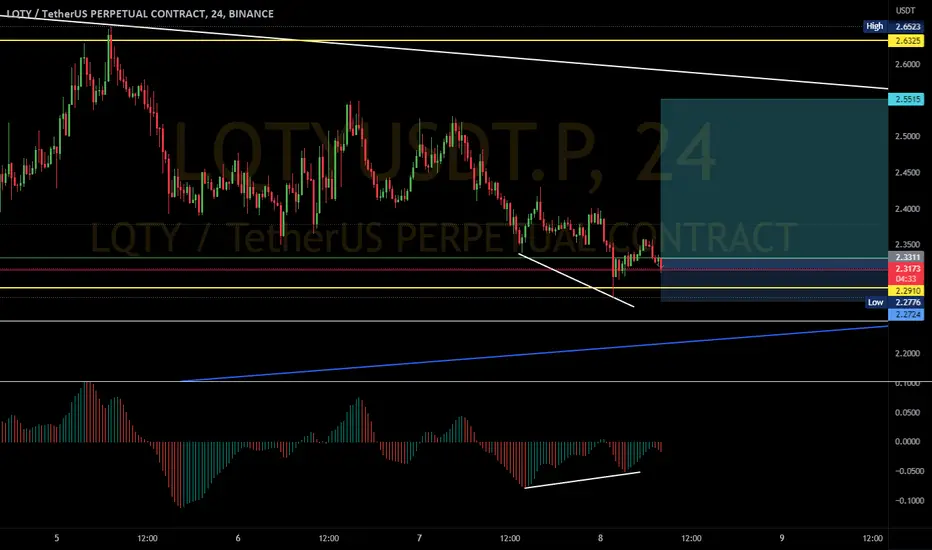932x550 pixels.
Task: Select the short white line under price lows
Action: pos(577,280)
